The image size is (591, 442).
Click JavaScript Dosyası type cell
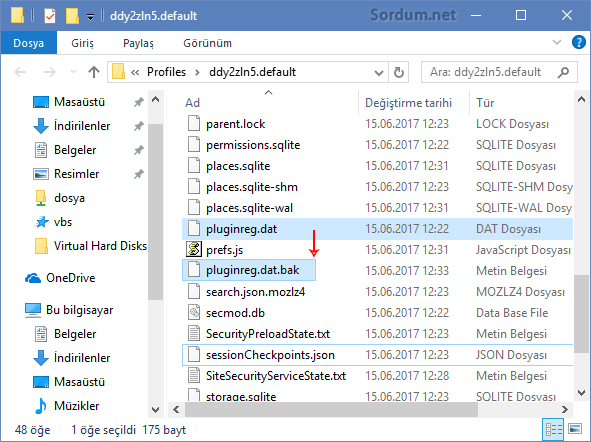pyautogui.click(x=523, y=250)
